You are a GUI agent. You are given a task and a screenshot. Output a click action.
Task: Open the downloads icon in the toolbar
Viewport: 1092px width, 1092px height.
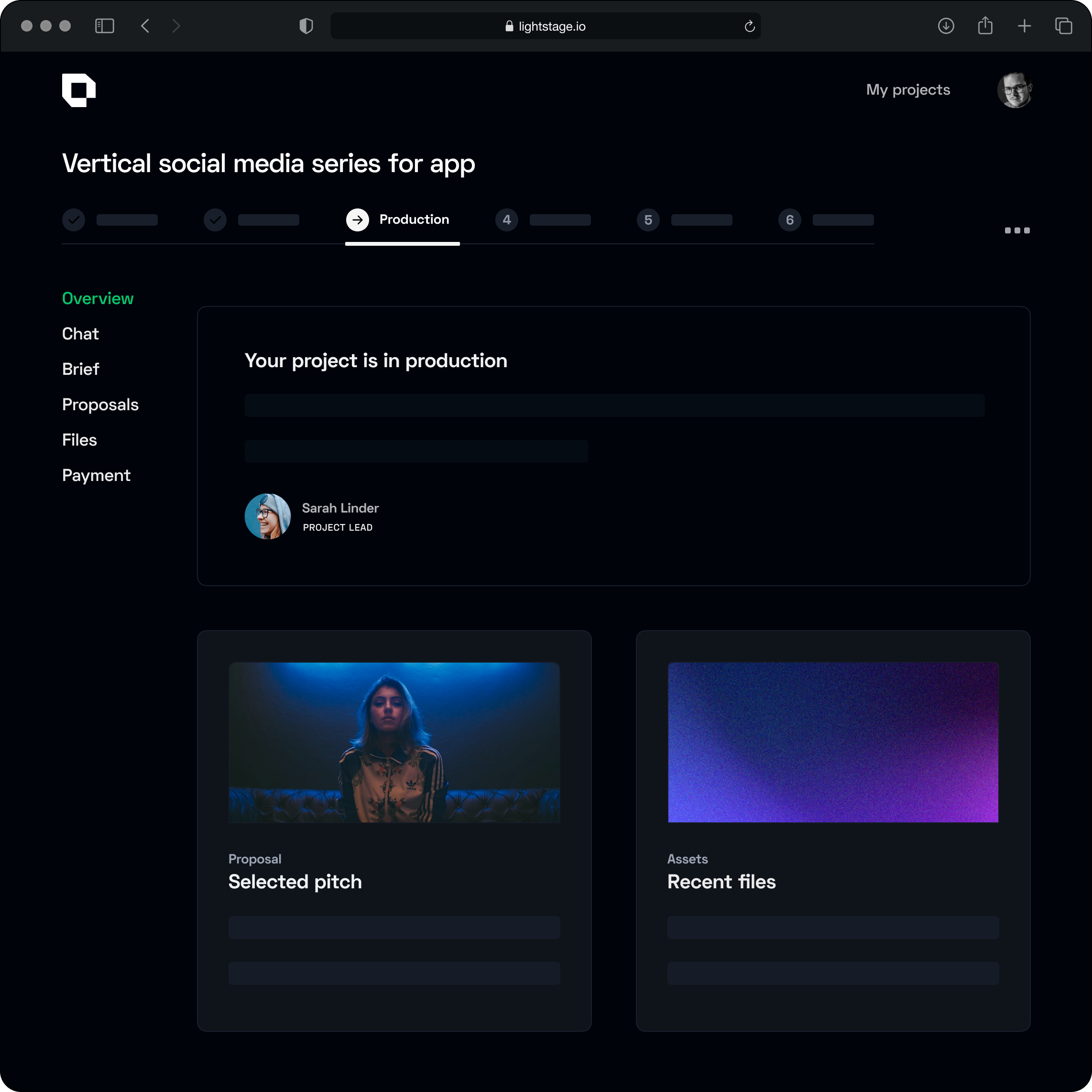click(x=946, y=26)
